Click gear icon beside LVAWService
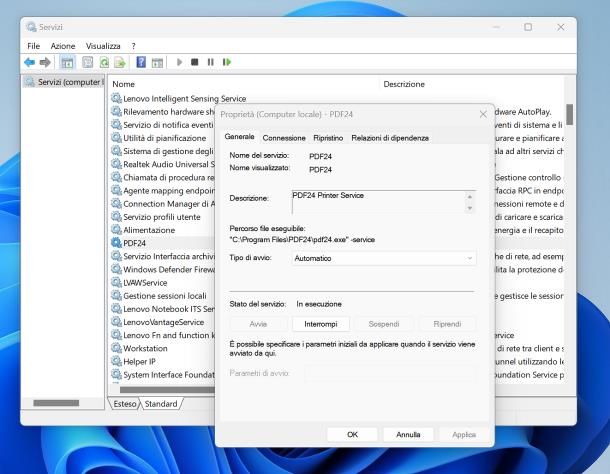Screen dimensions: 610x474 (116, 283)
